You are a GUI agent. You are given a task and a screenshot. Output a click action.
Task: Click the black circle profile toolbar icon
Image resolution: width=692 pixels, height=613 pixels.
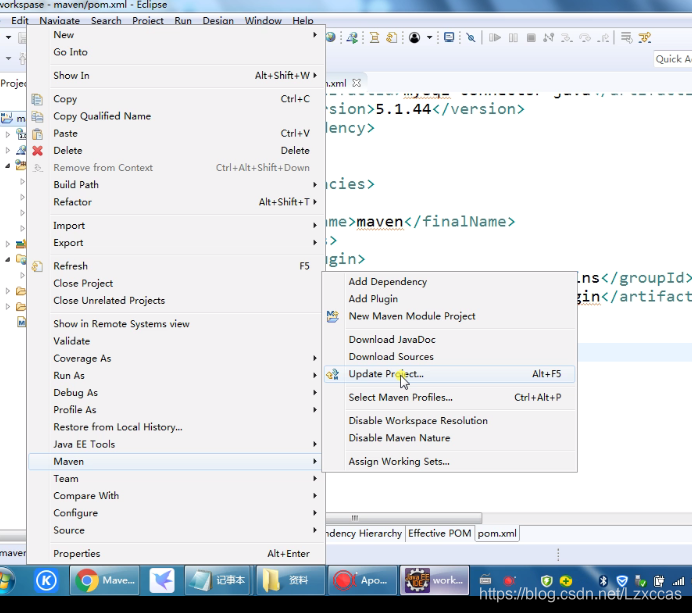(414, 38)
